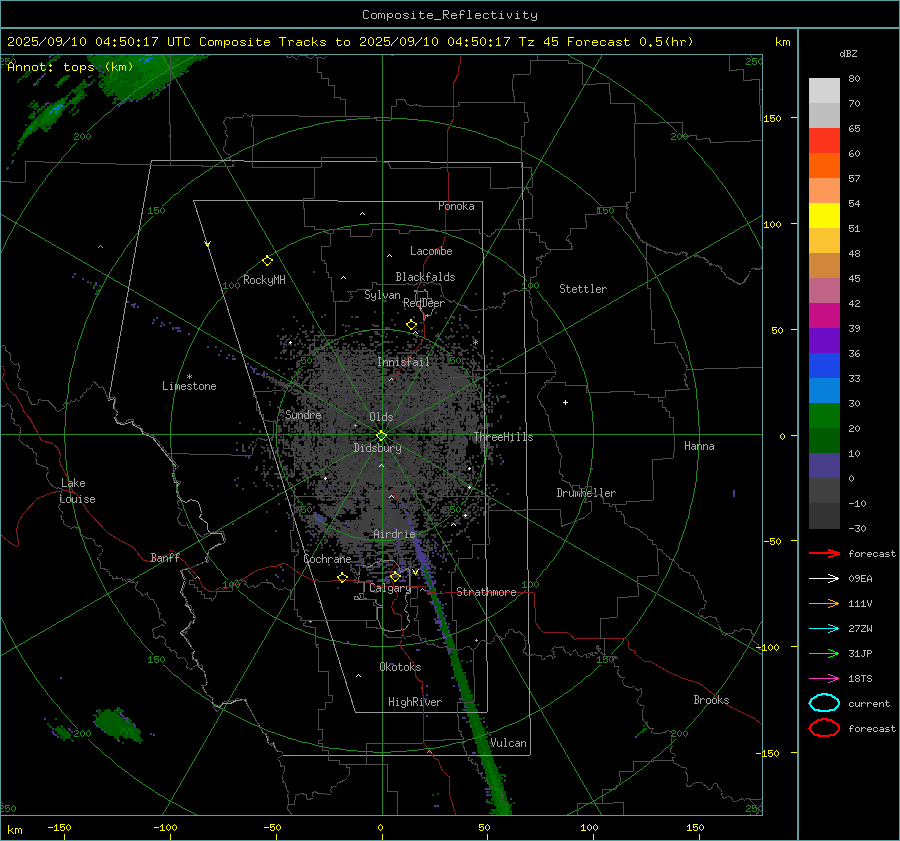Click the white 09EA arrow icon
Image resolution: width=900 pixels, height=841 pixels.
coord(824,579)
